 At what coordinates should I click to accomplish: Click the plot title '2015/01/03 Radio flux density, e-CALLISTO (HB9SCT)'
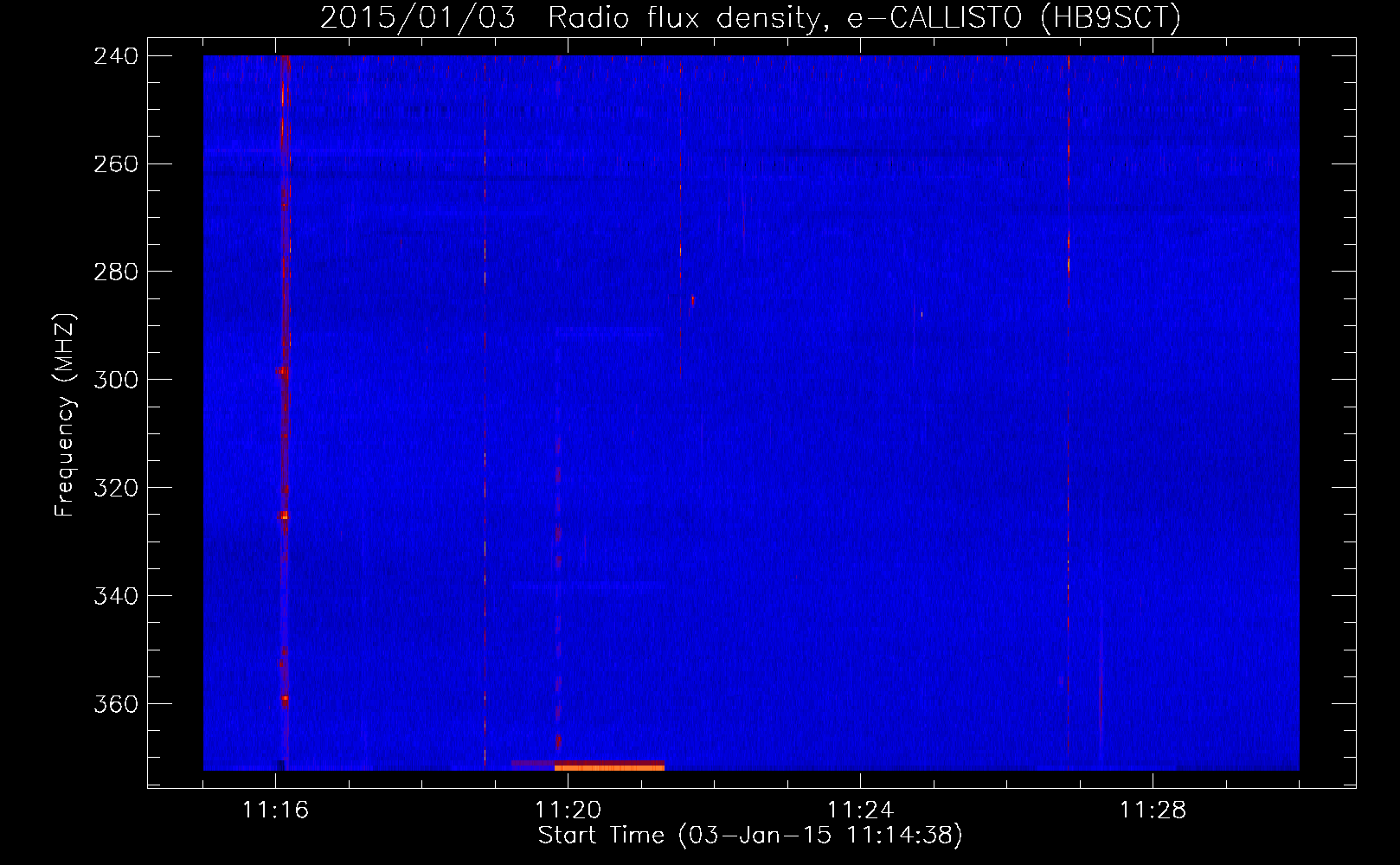(750, 17)
